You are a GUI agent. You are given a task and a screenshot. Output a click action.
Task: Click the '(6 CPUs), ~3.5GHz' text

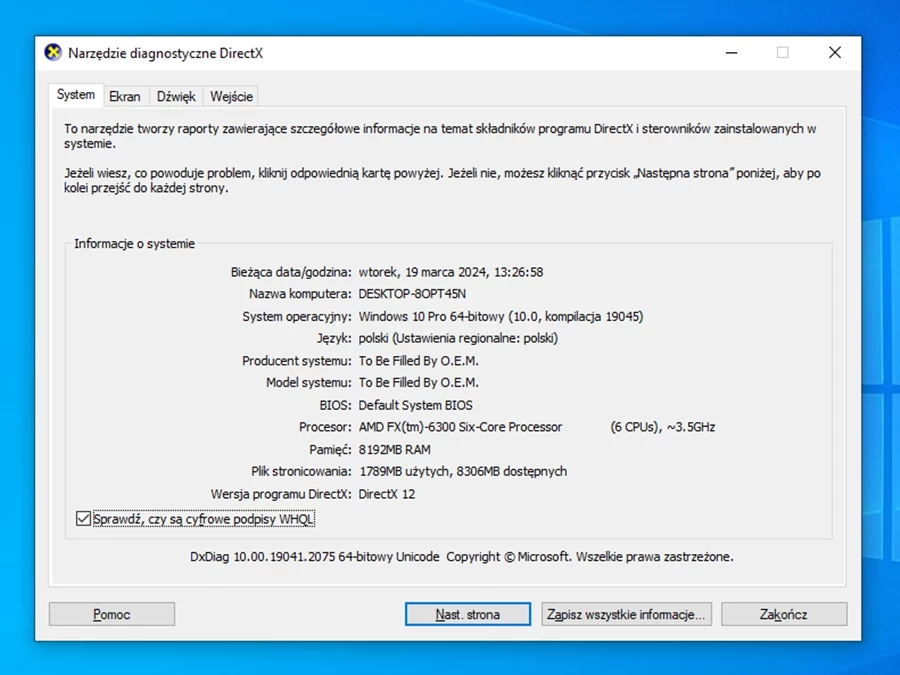(x=662, y=427)
